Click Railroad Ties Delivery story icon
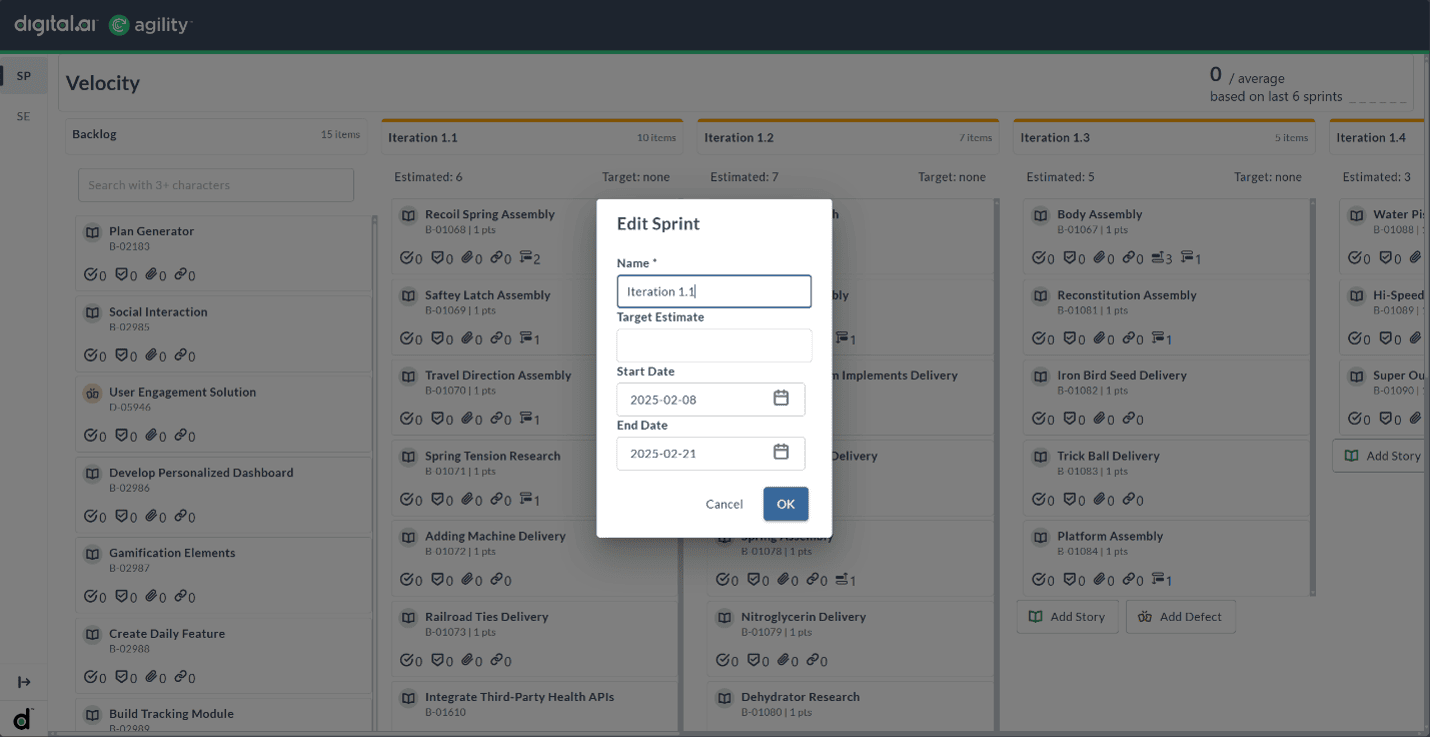This screenshot has height=742, width=1430. [408, 617]
